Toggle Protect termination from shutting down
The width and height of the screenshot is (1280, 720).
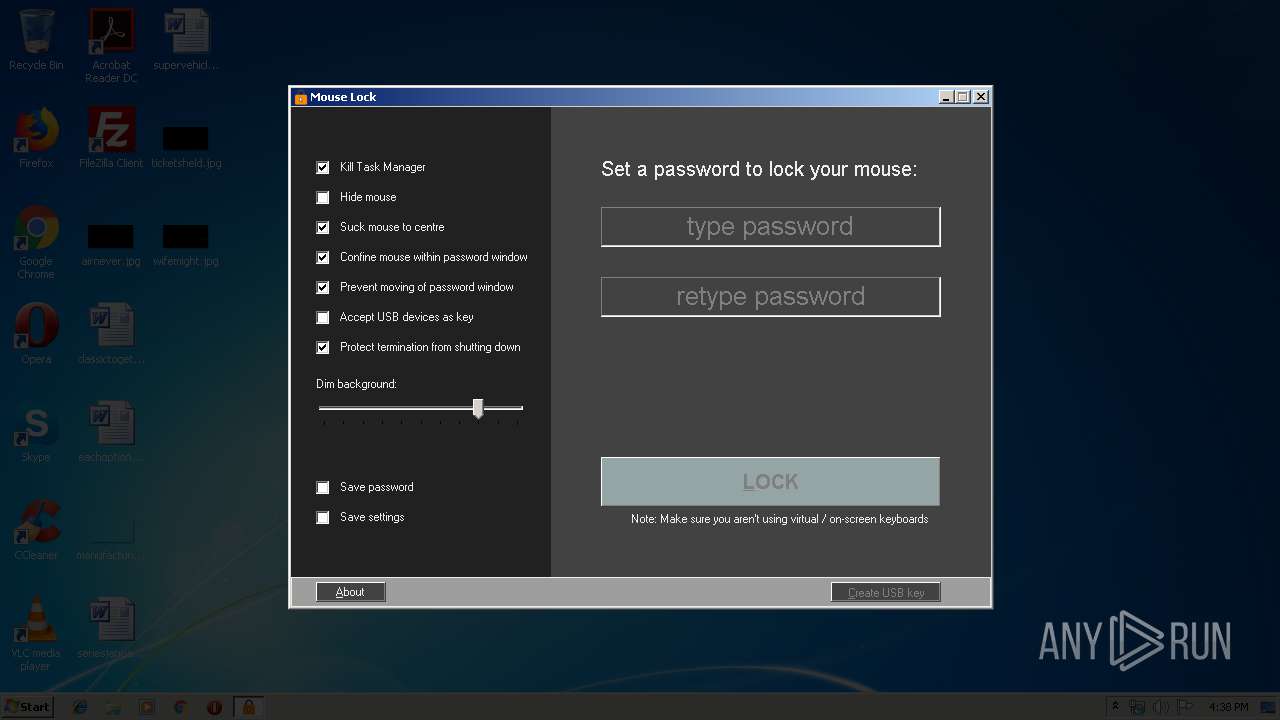tap(322, 348)
